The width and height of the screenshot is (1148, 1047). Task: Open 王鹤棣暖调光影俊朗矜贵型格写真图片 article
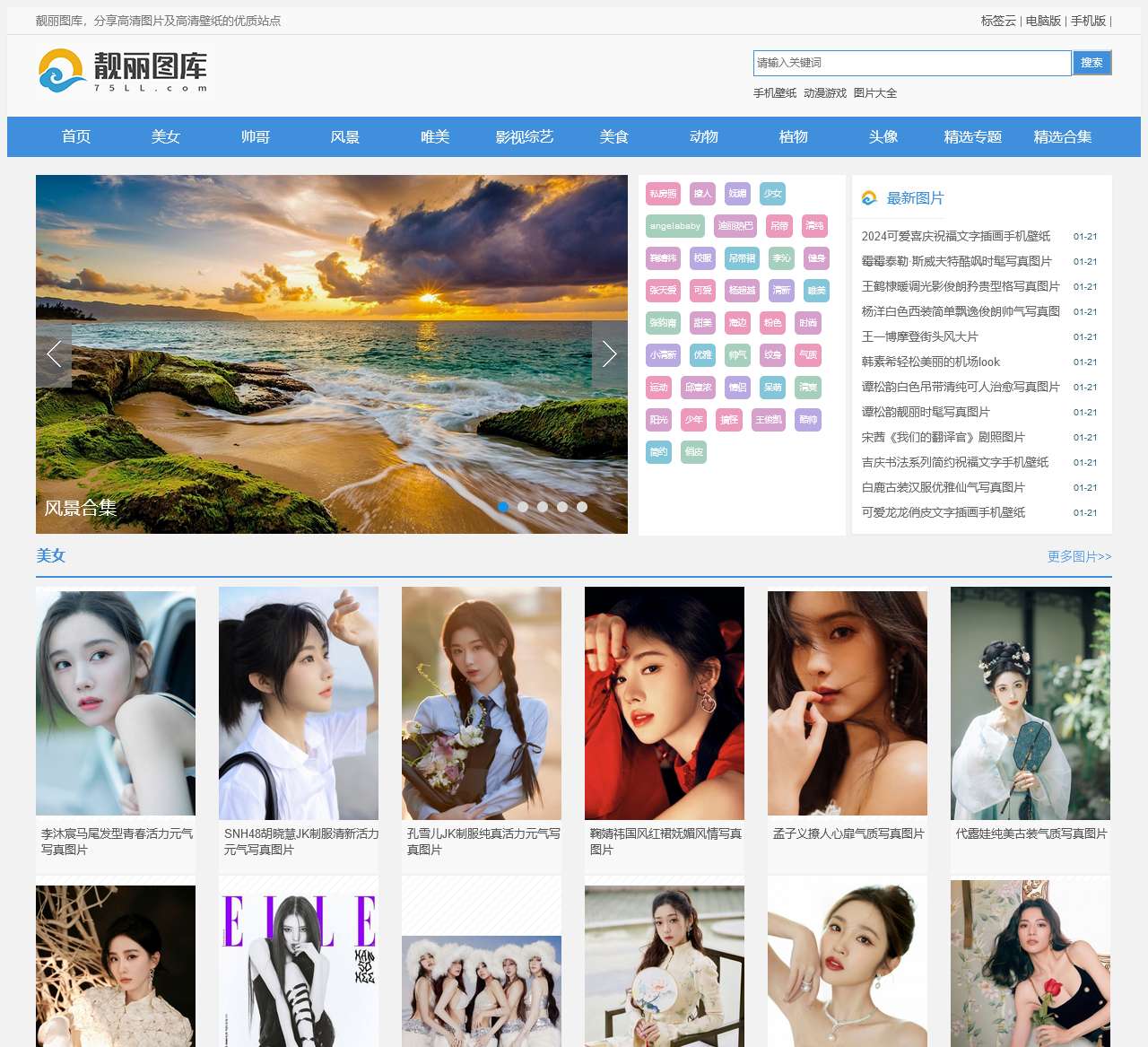click(x=961, y=287)
